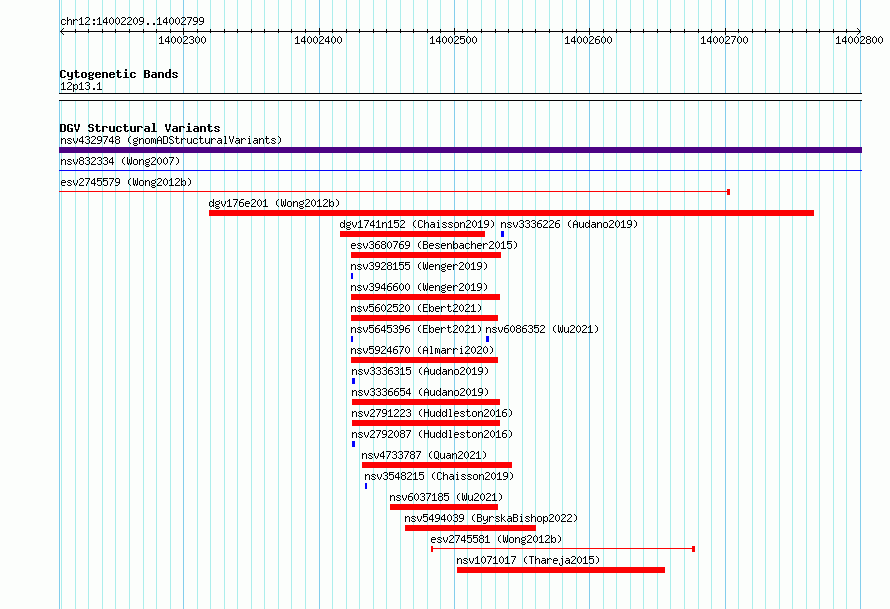This screenshot has height=609, width=890.
Task: Click the 12p13.1 band label
Action: [x=81, y=86]
